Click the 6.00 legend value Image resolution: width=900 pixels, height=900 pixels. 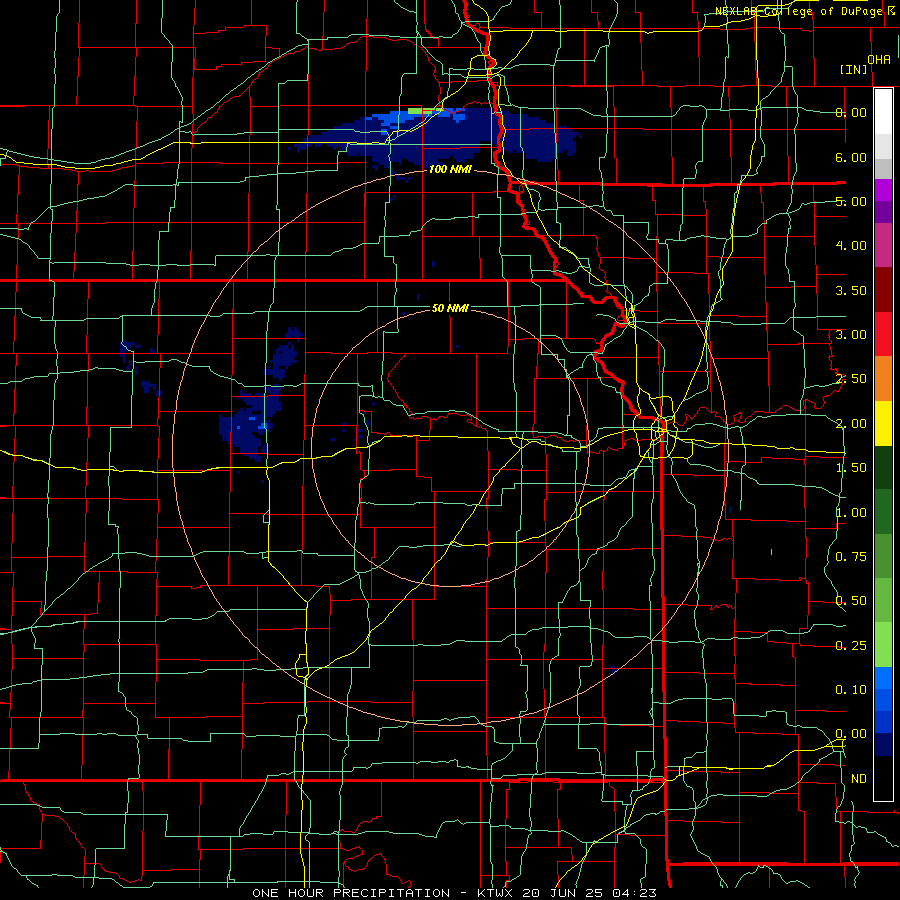pos(851,157)
